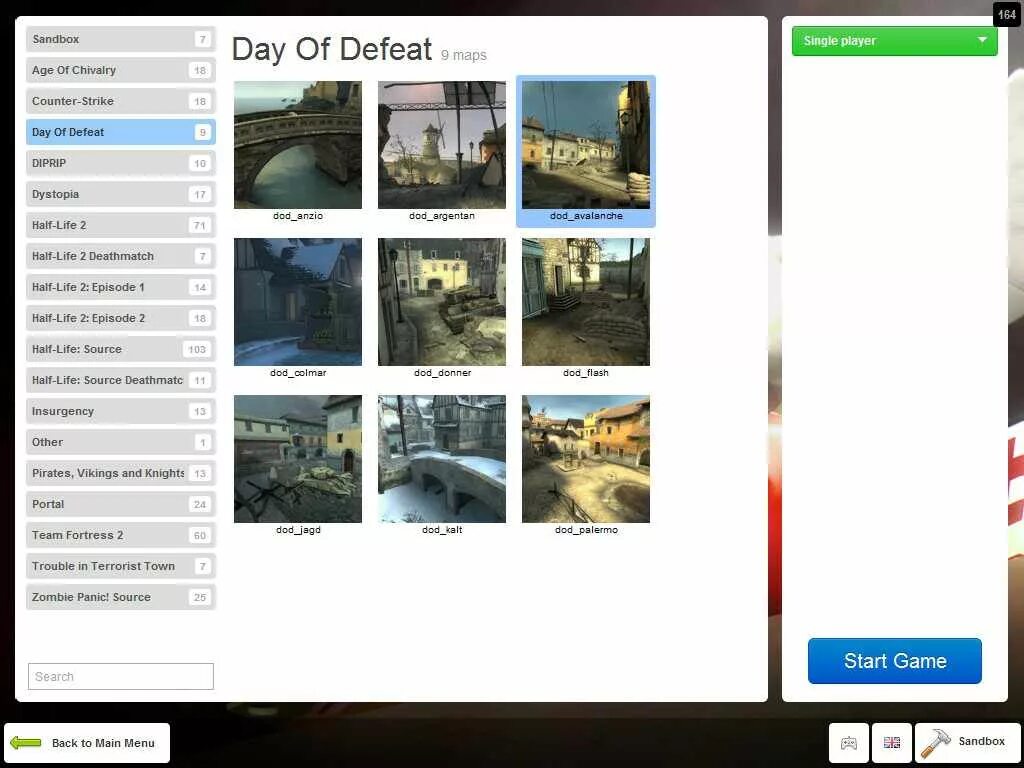The image size is (1024, 768).
Task: Open Half-Life 2: Episode 1 maps
Action: [121, 287]
